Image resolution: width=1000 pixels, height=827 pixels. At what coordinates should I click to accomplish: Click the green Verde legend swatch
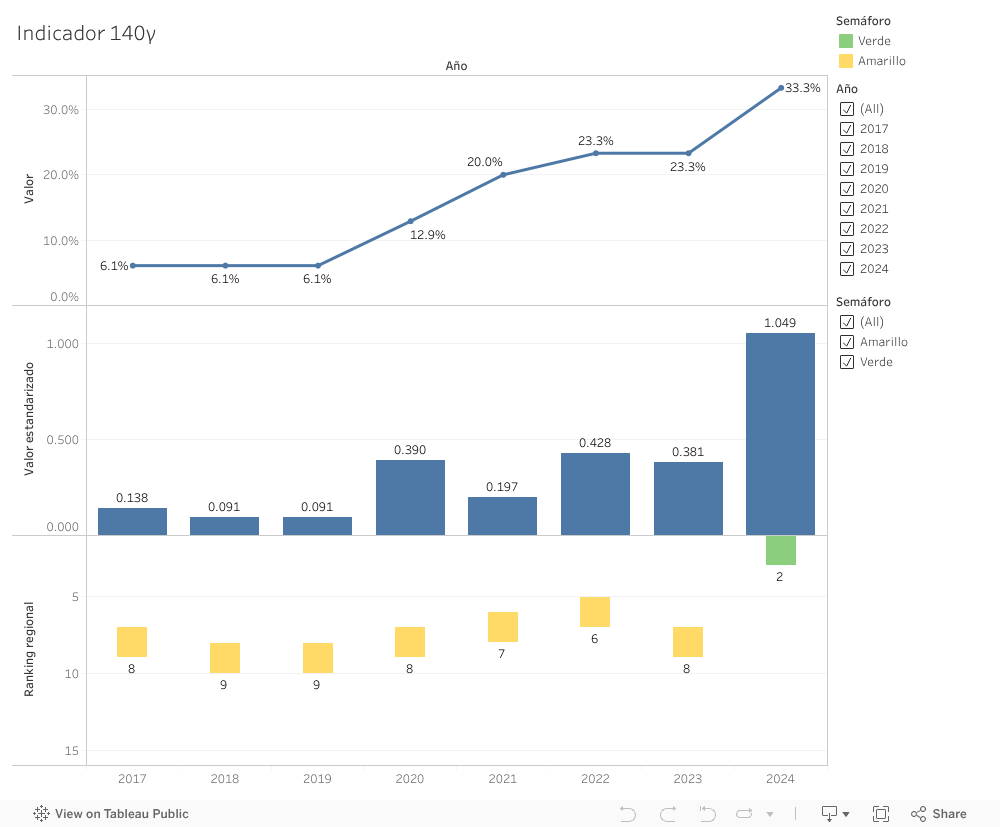coord(845,40)
